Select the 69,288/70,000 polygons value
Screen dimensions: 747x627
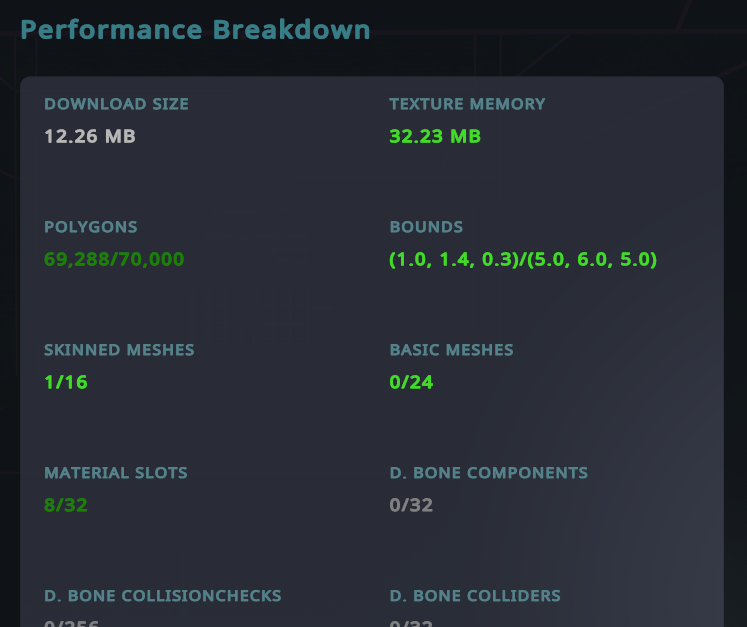click(x=114, y=259)
